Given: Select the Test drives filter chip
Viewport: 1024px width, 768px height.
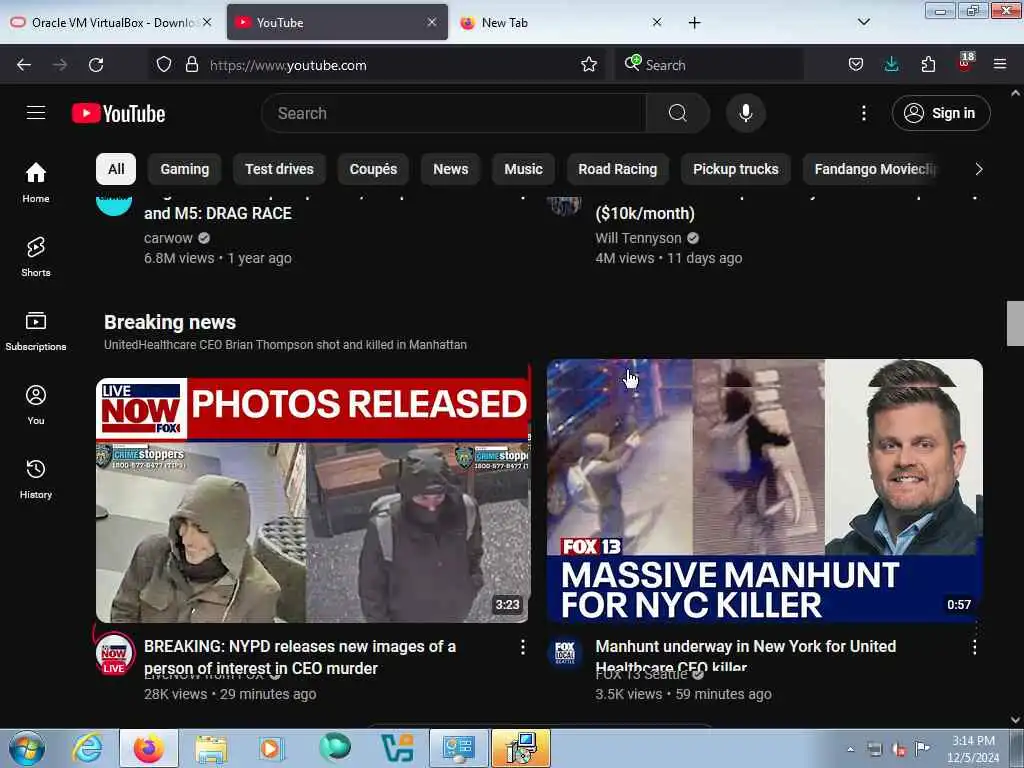Looking at the screenshot, I should pos(280,169).
